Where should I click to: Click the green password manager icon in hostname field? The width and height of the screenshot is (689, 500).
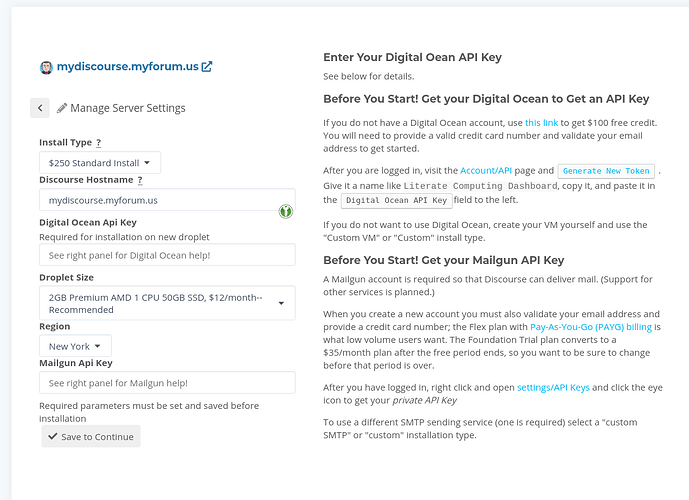tap(286, 211)
